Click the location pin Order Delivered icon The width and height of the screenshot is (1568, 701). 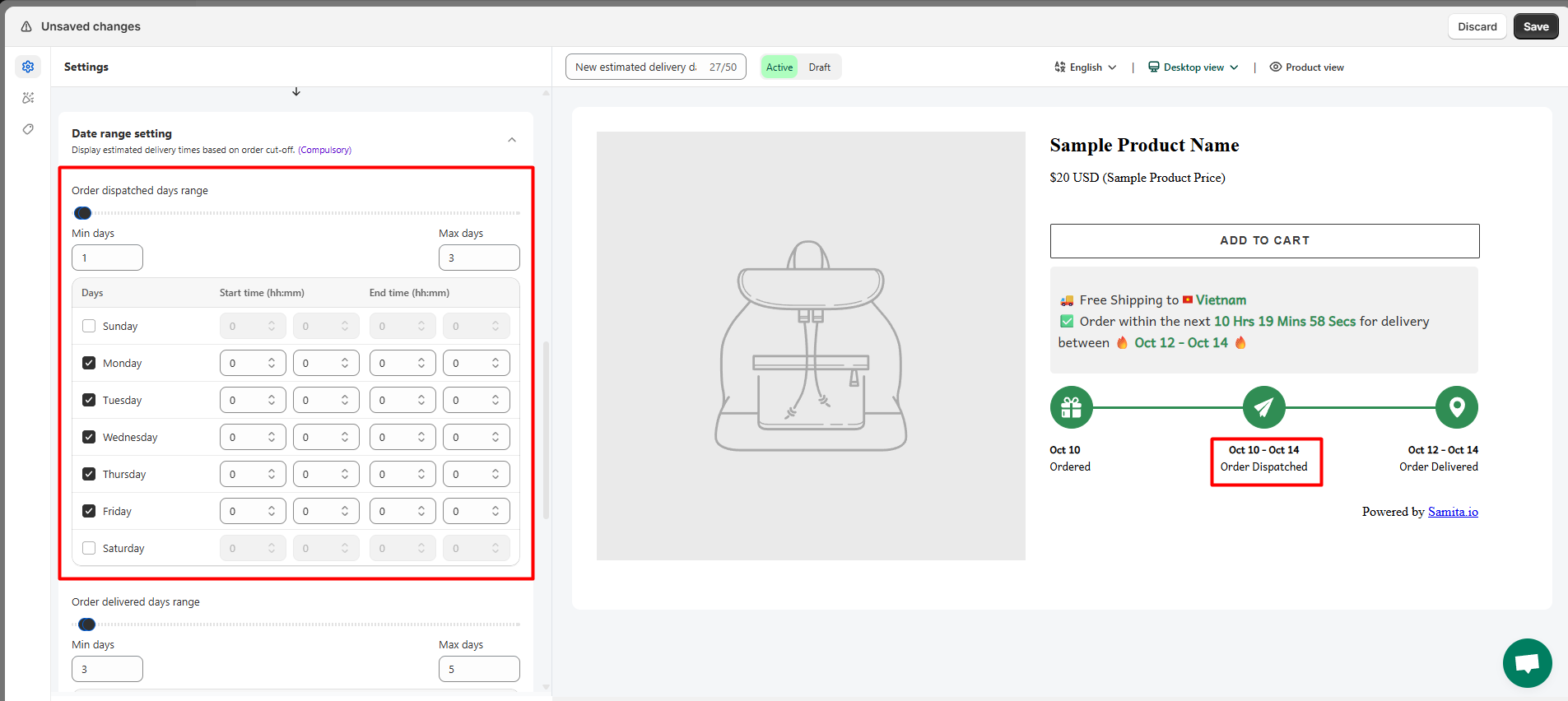point(1456,407)
